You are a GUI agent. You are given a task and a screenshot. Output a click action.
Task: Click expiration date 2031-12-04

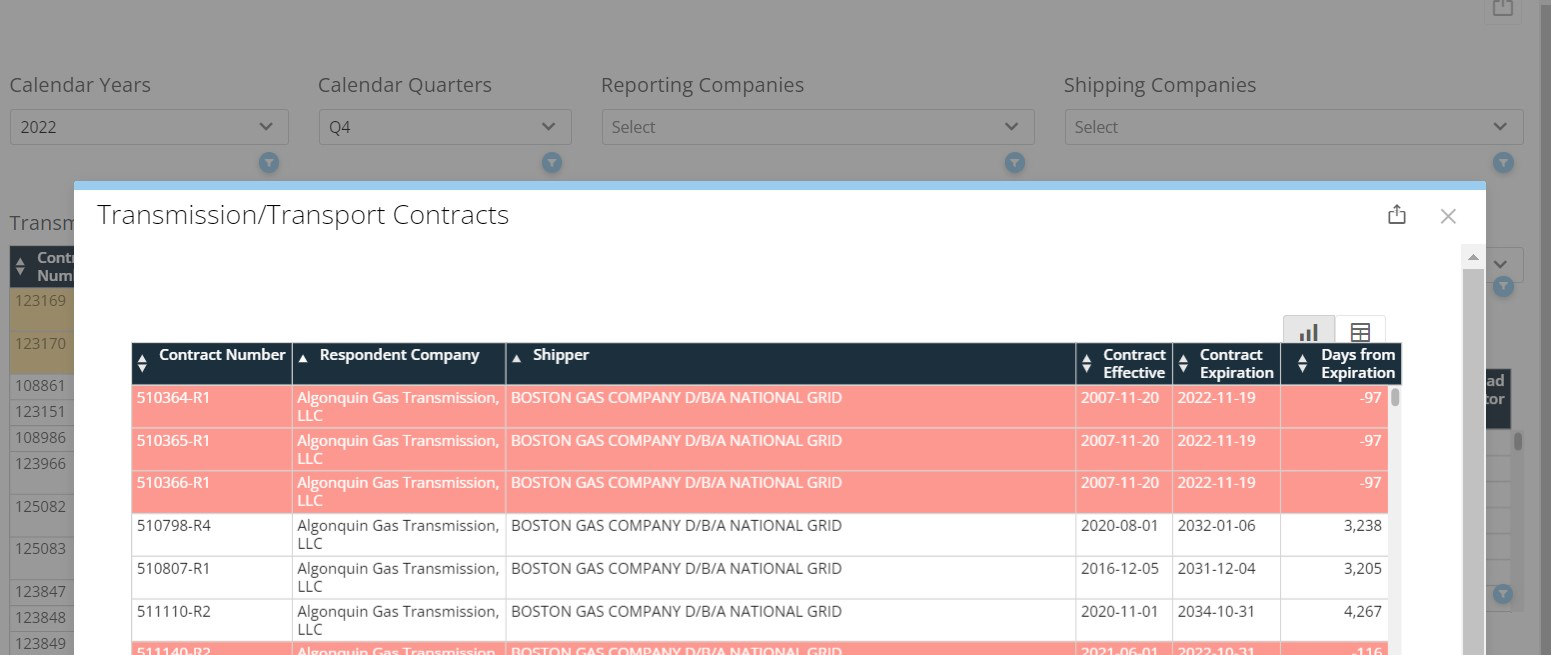1216,569
